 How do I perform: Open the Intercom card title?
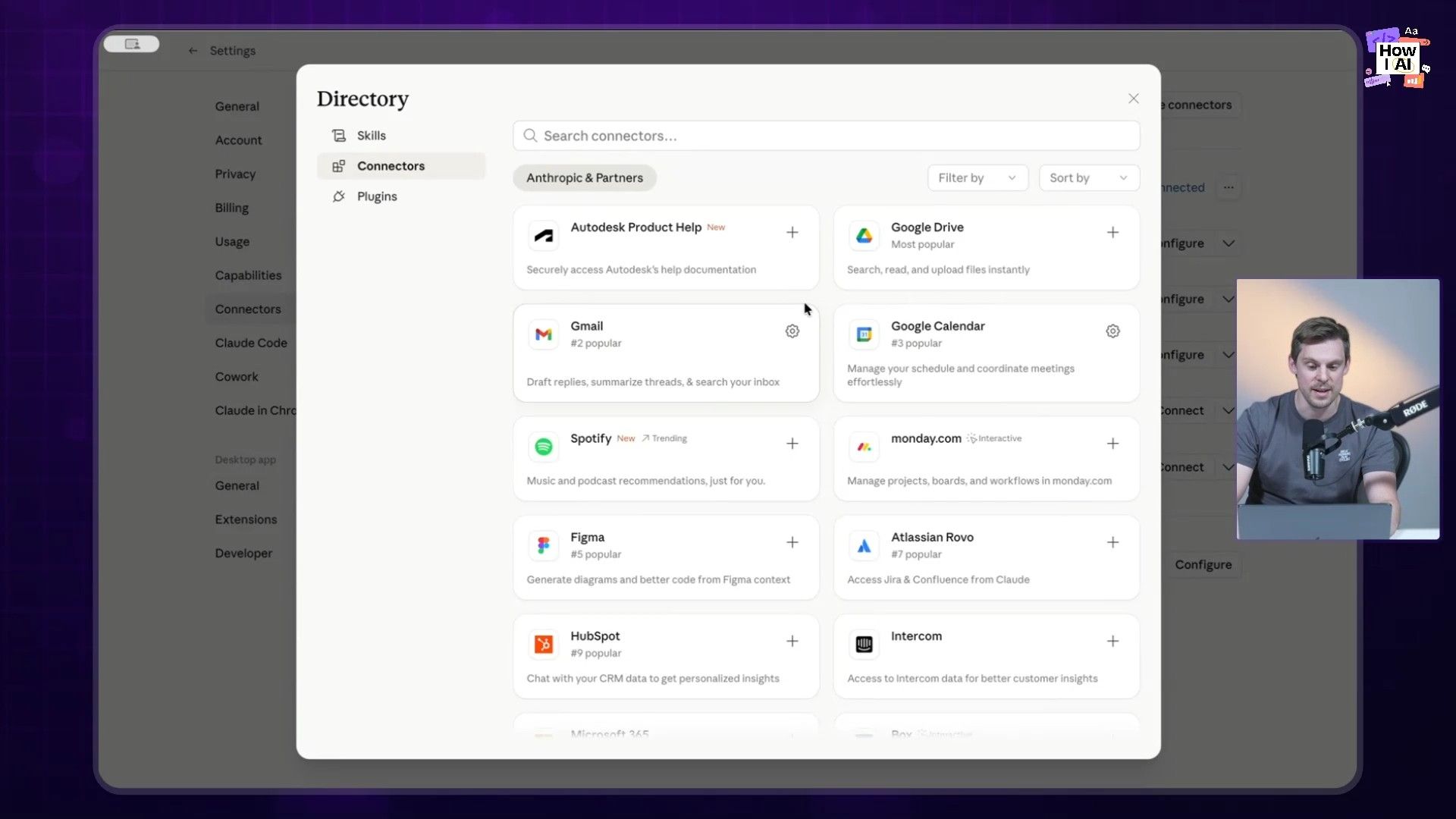[x=916, y=636]
